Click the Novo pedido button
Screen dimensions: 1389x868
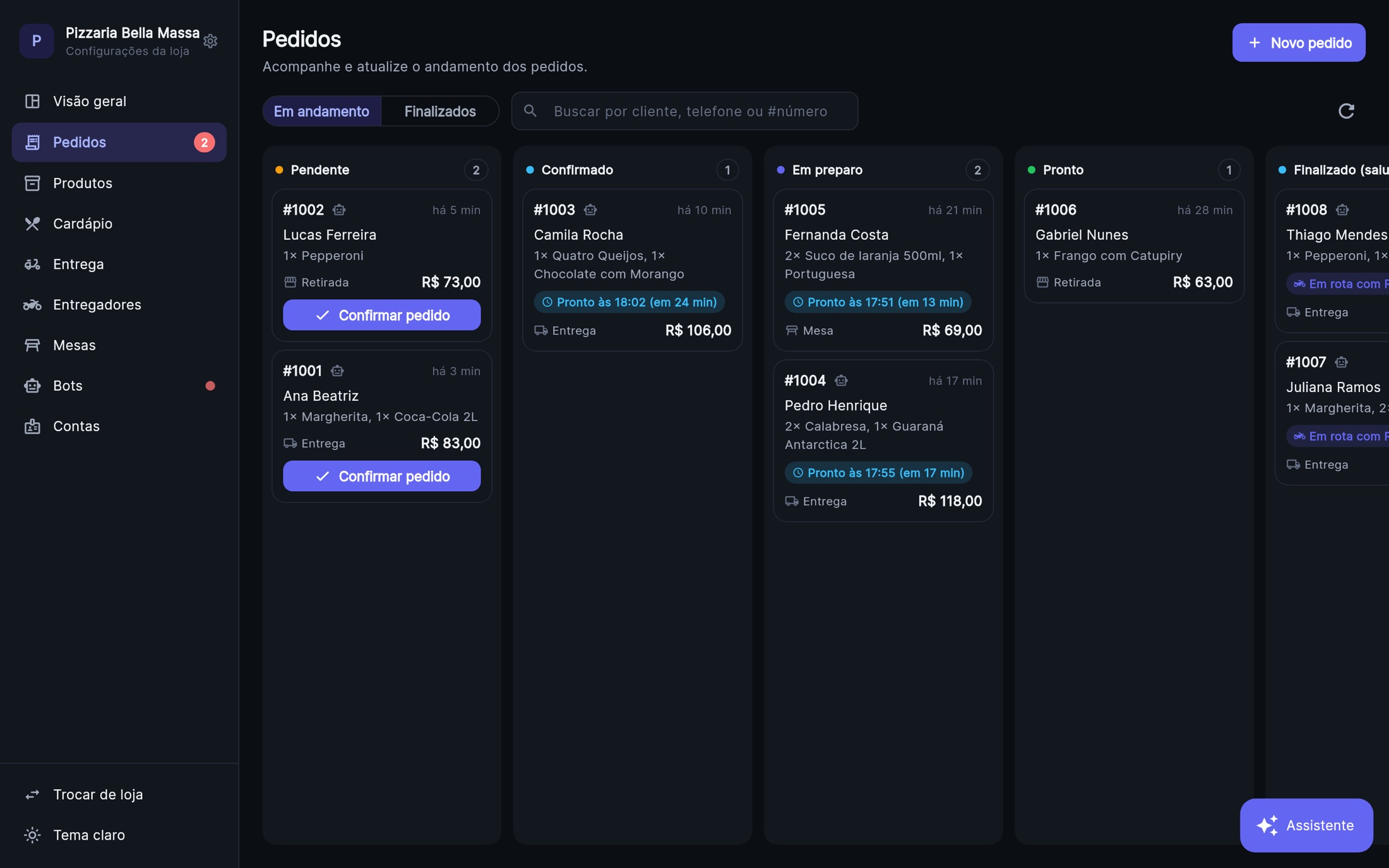[1298, 42]
